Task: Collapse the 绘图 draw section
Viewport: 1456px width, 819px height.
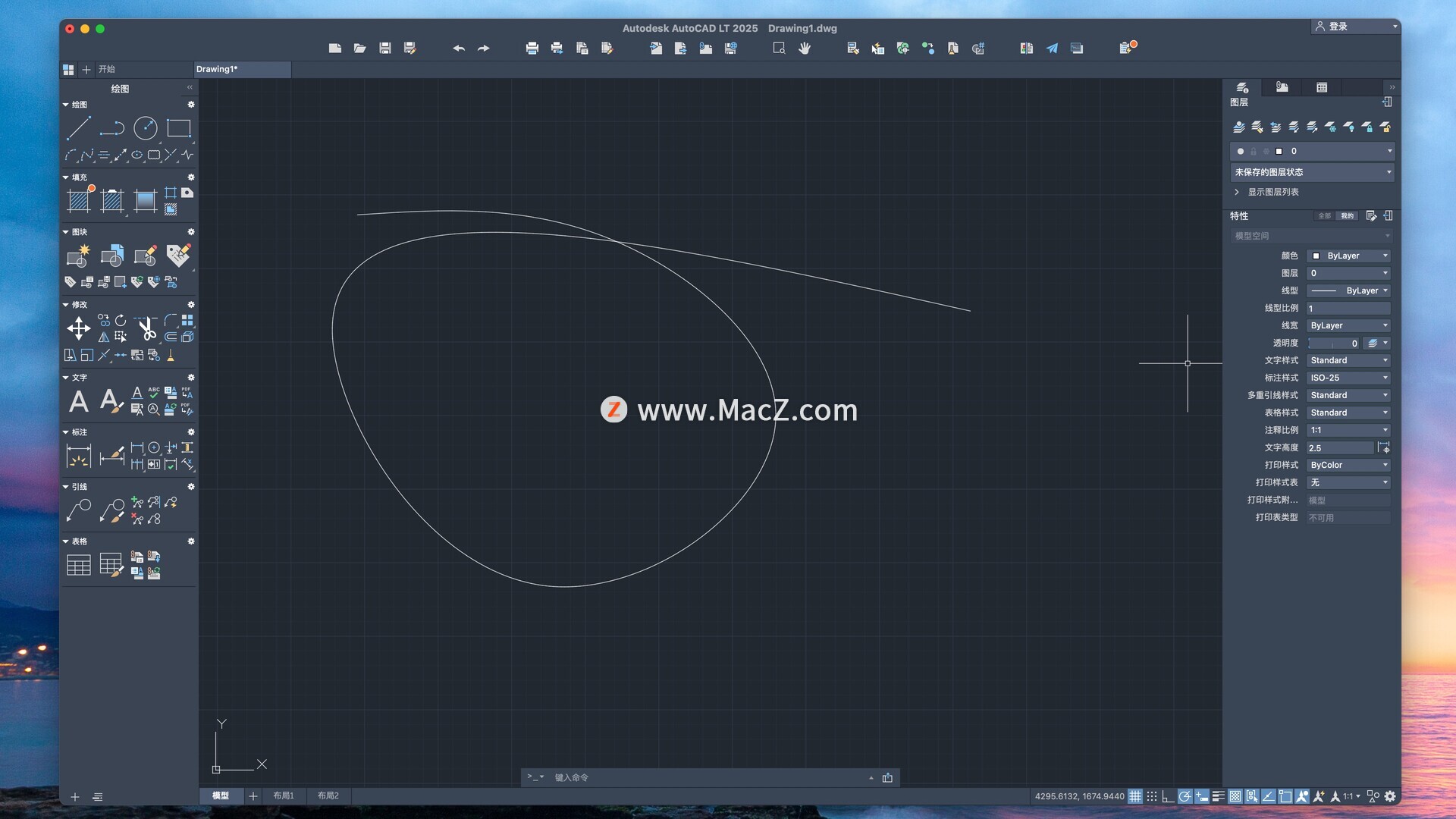Action: [66, 105]
